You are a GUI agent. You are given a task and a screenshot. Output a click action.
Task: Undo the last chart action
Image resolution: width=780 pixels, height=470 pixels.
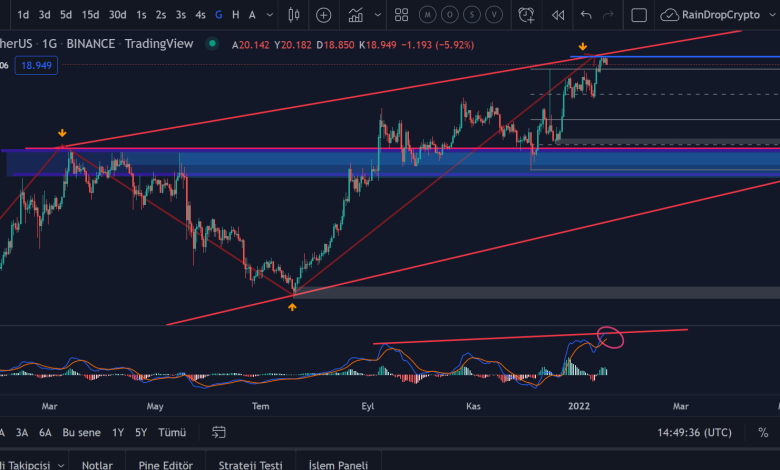586,15
